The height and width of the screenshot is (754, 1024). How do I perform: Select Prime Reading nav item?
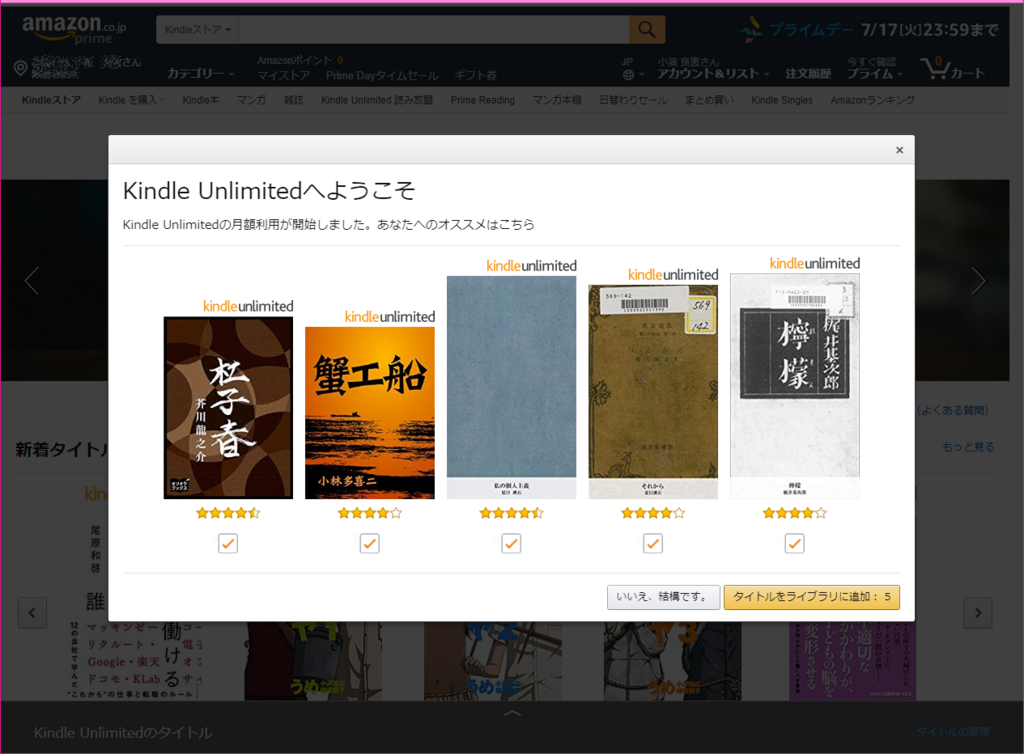[x=483, y=100]
